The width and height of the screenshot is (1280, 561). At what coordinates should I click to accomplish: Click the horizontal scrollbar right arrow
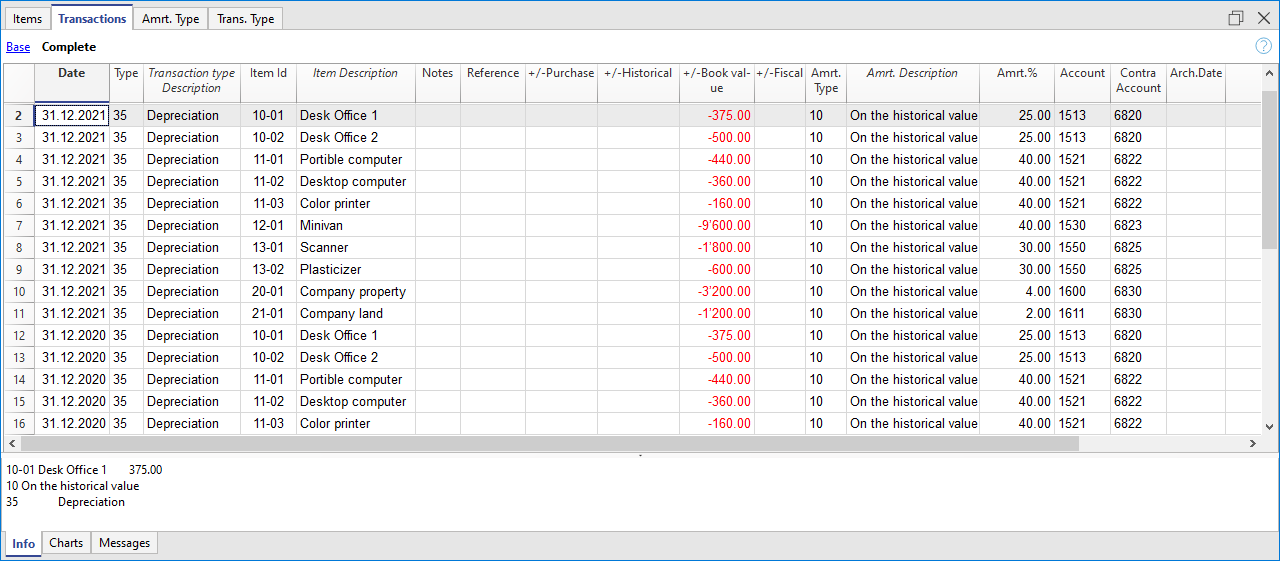tap(1252, 443)
